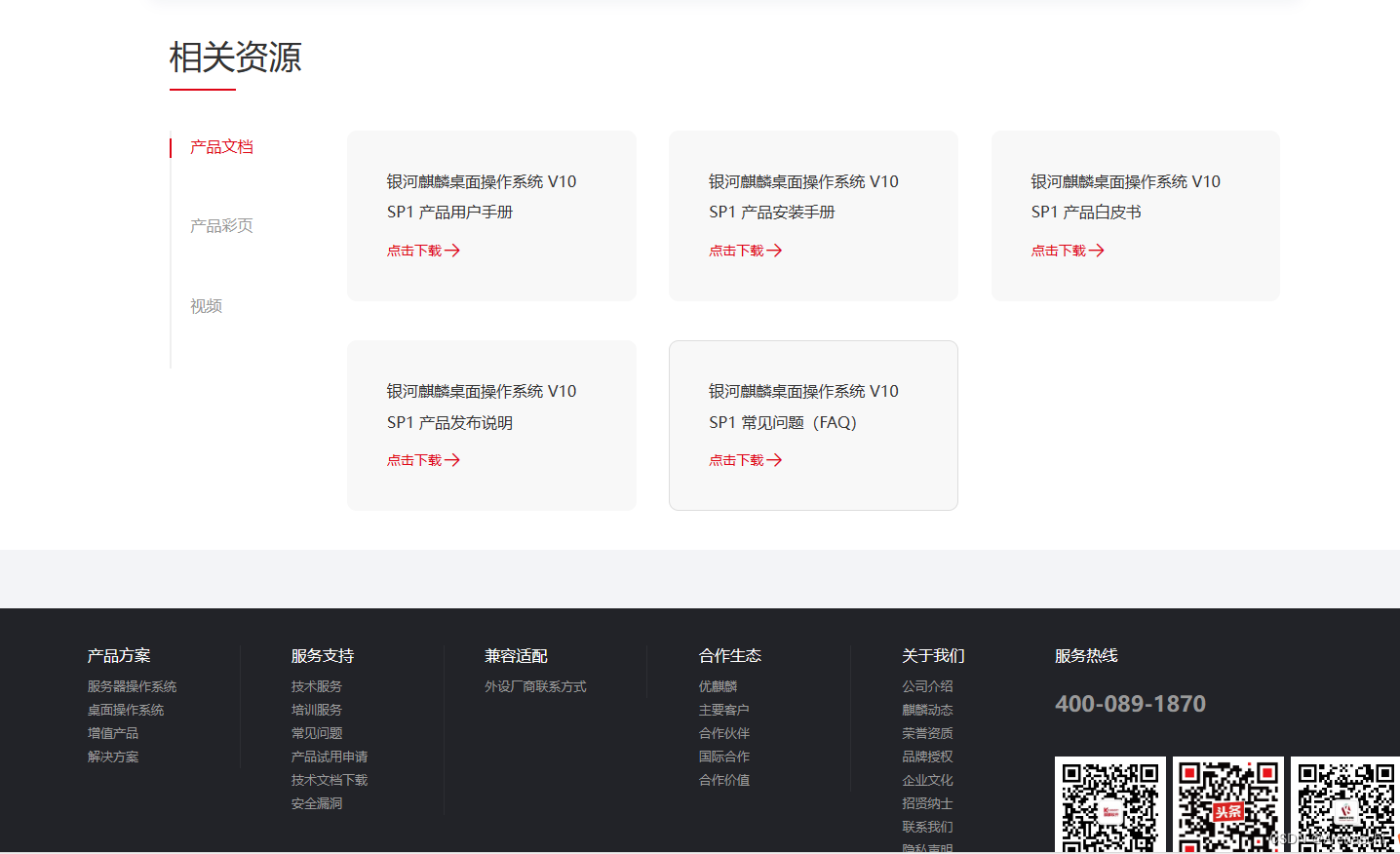Open 企业文化 footer link
The image size is (1400, 854).
[928, 780]
